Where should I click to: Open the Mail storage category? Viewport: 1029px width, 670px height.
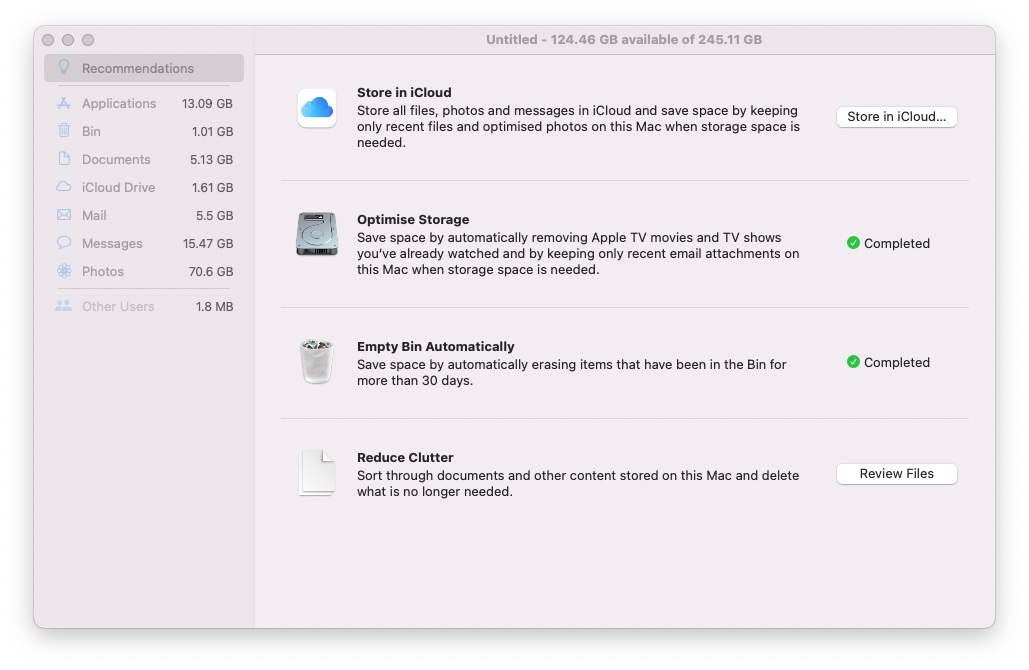point(144,215)
